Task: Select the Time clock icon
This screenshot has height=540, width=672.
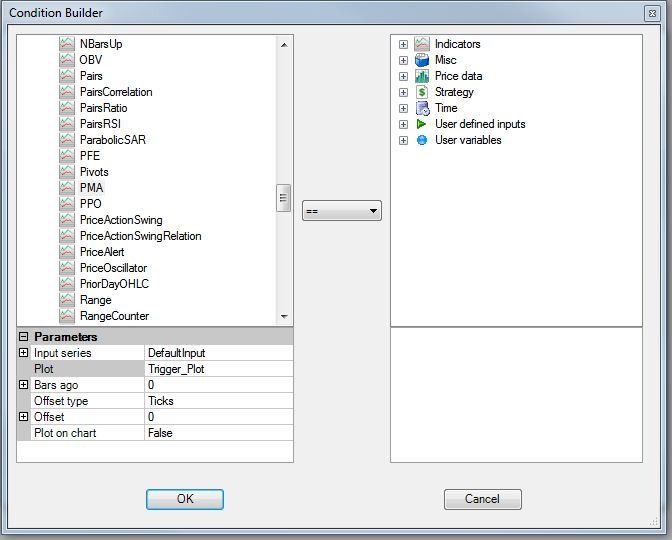Action: pyautogui.click(x=423, y=108)
